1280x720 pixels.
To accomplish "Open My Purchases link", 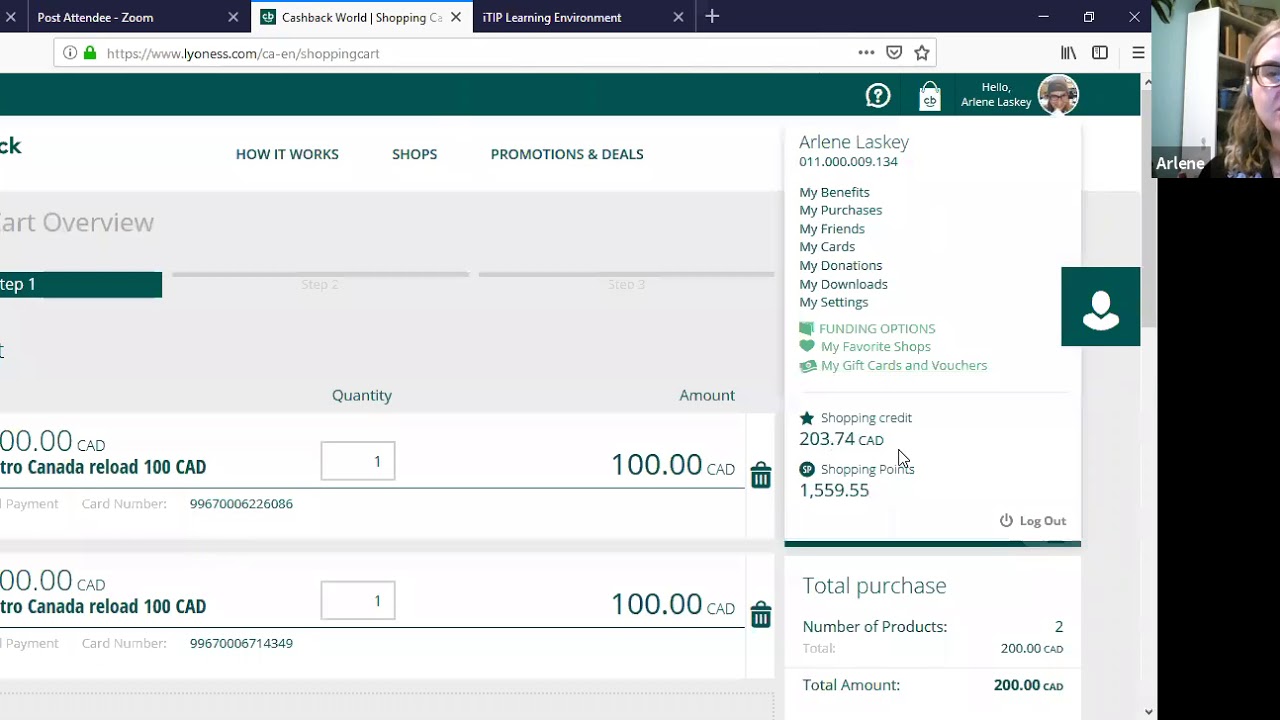I will click(840, 210).
